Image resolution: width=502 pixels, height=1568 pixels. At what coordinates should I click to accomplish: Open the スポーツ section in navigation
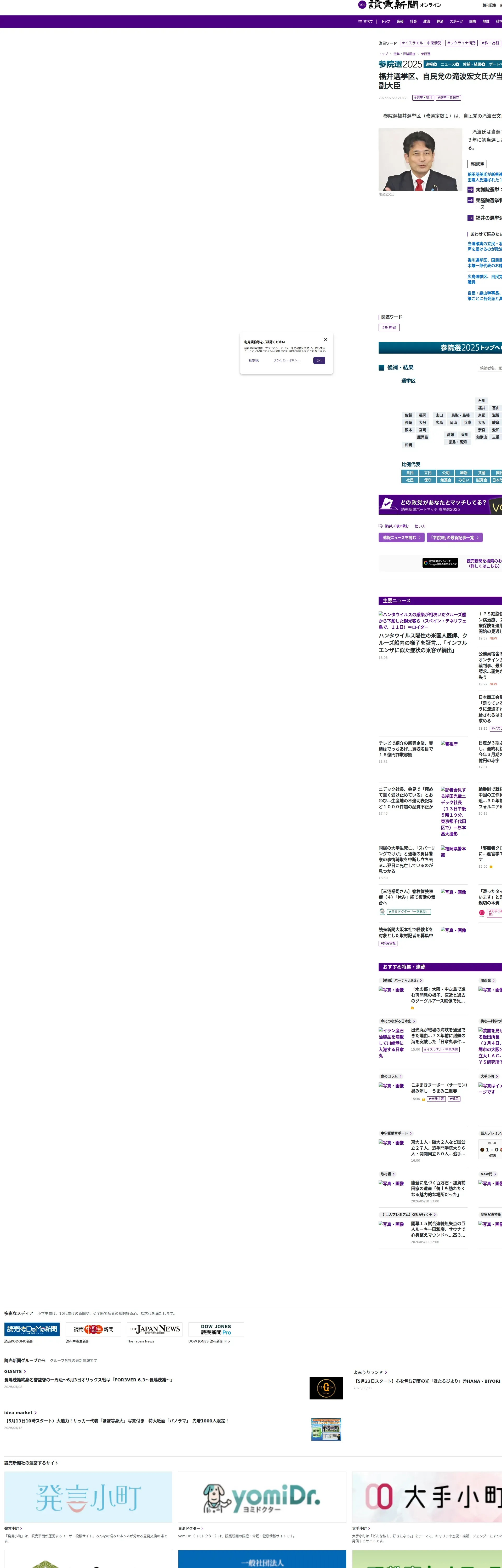click(x=456, y=21)
